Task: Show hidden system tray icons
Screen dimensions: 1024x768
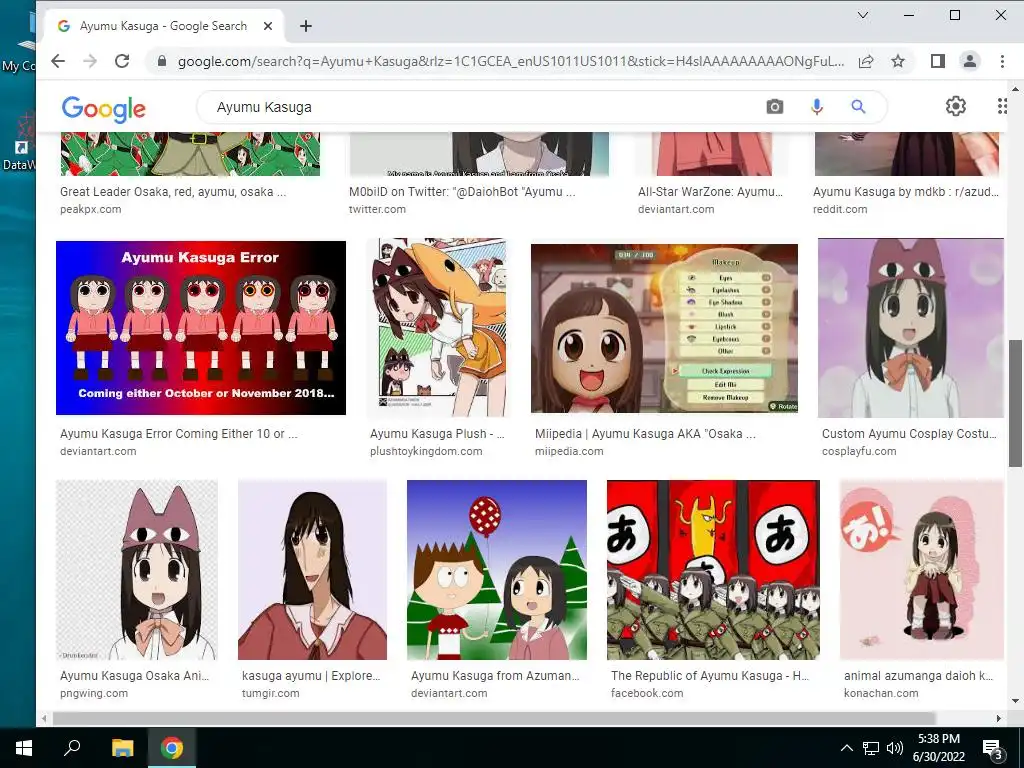Action: [x=846, y=748]
